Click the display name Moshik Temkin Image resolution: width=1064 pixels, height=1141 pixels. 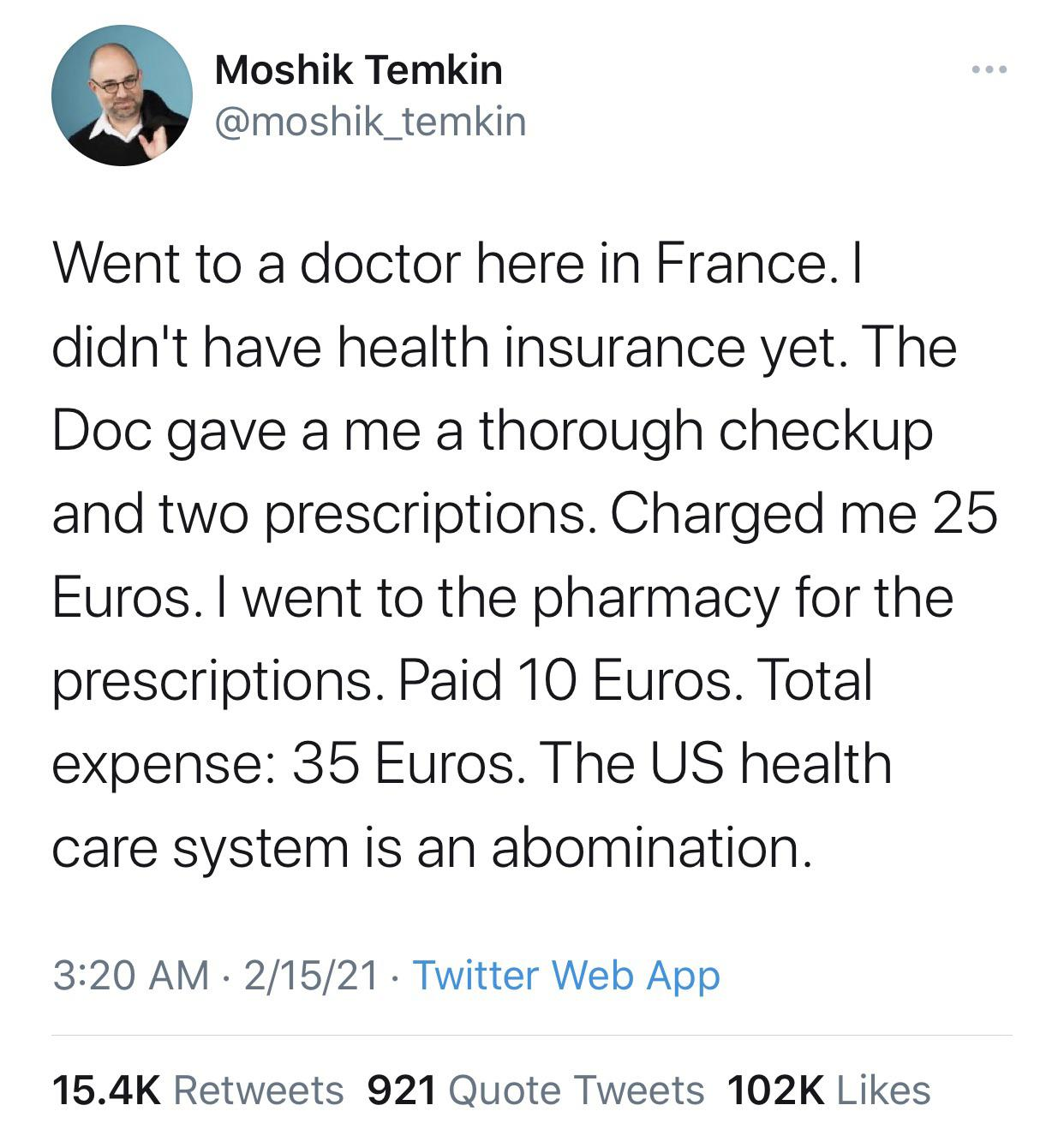(360, 72)
